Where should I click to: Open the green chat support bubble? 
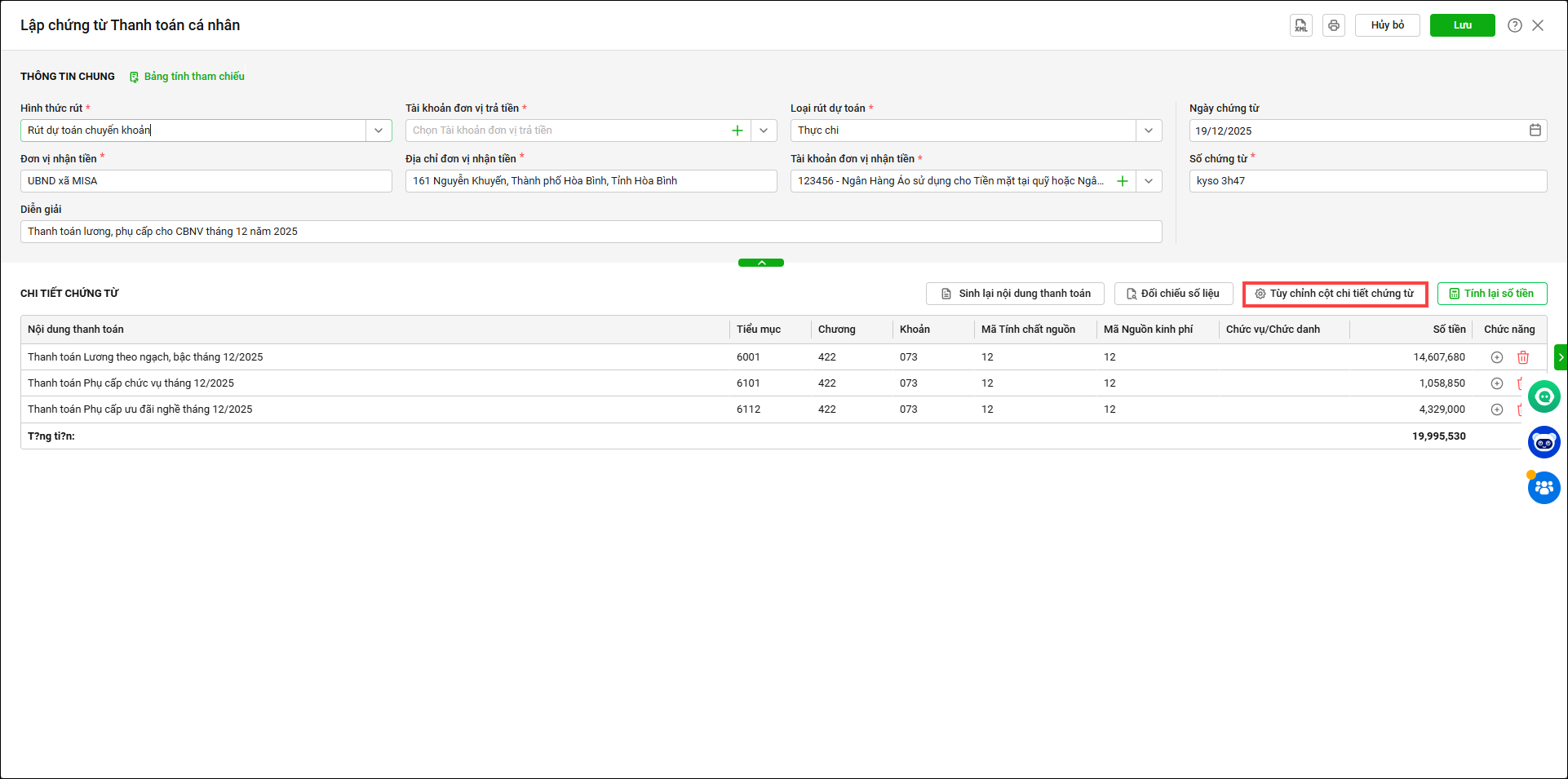pyautogui.click(x=1544, y=397)
